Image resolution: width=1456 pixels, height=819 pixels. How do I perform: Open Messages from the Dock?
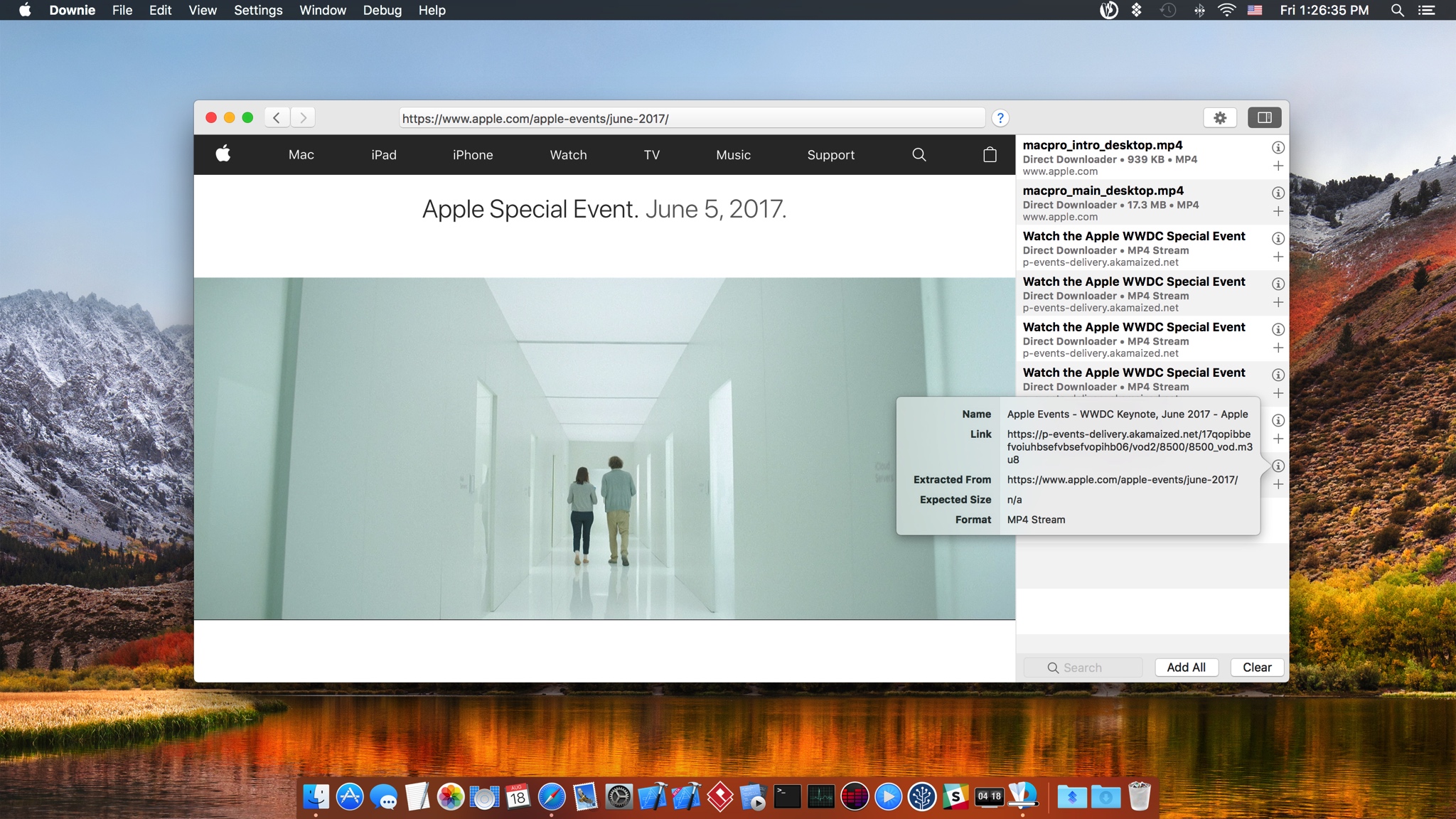[x=384, y=797]
